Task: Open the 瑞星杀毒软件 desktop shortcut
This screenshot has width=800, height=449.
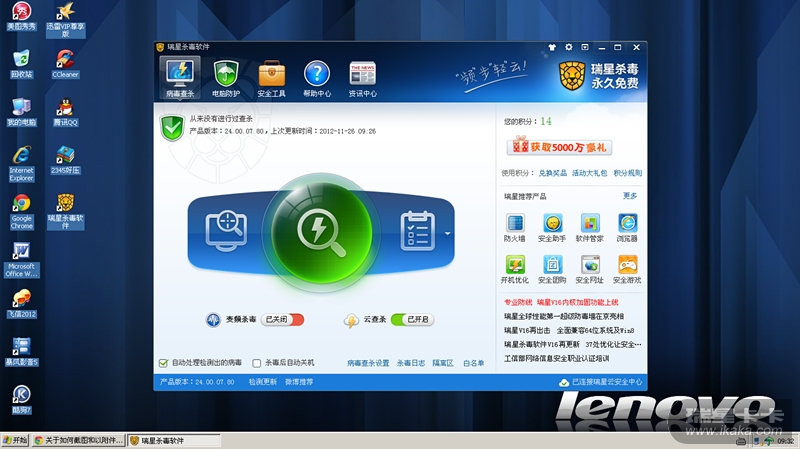Action: 65,212
